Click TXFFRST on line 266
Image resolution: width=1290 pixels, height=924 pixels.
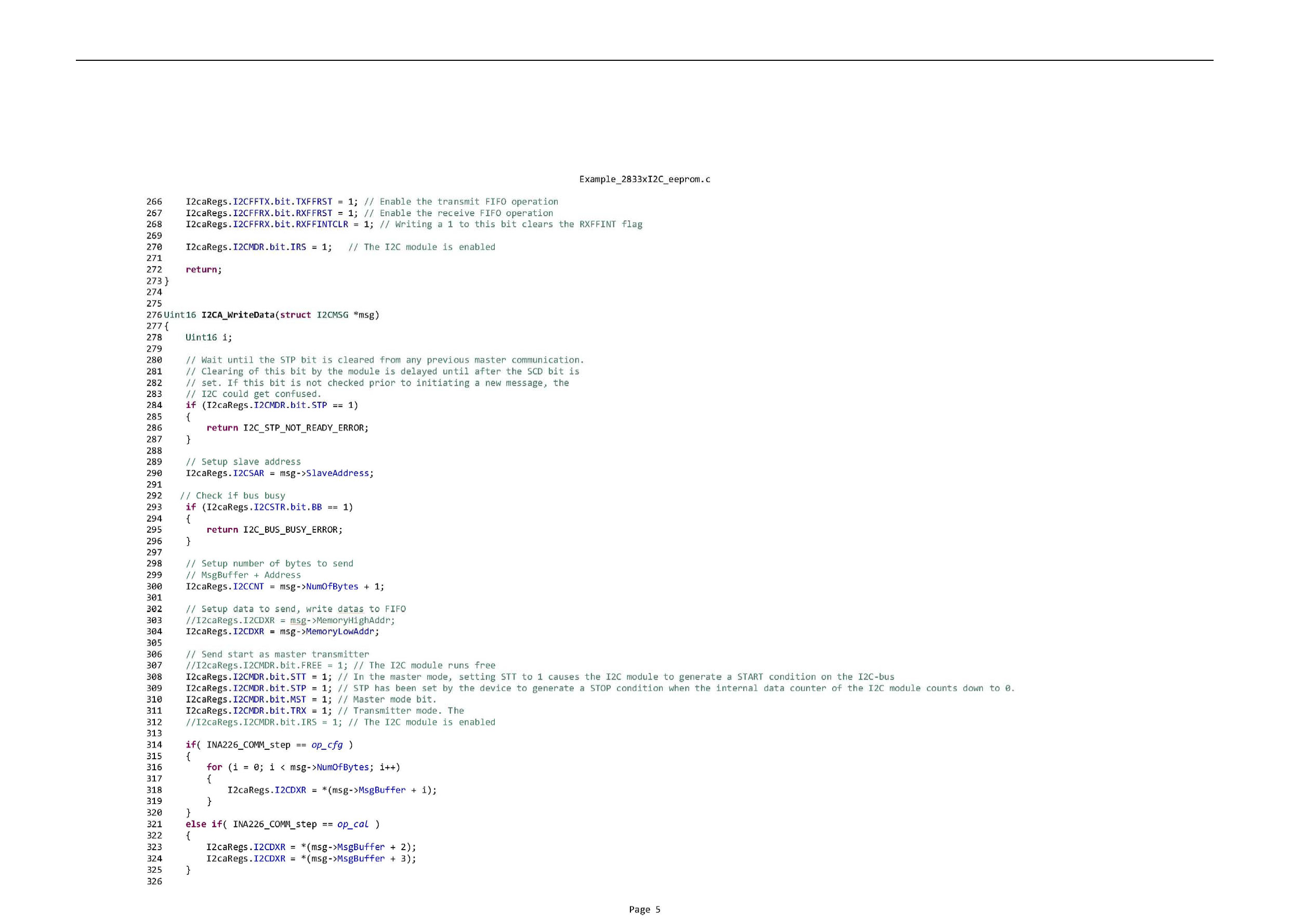(x=313, y=202)
